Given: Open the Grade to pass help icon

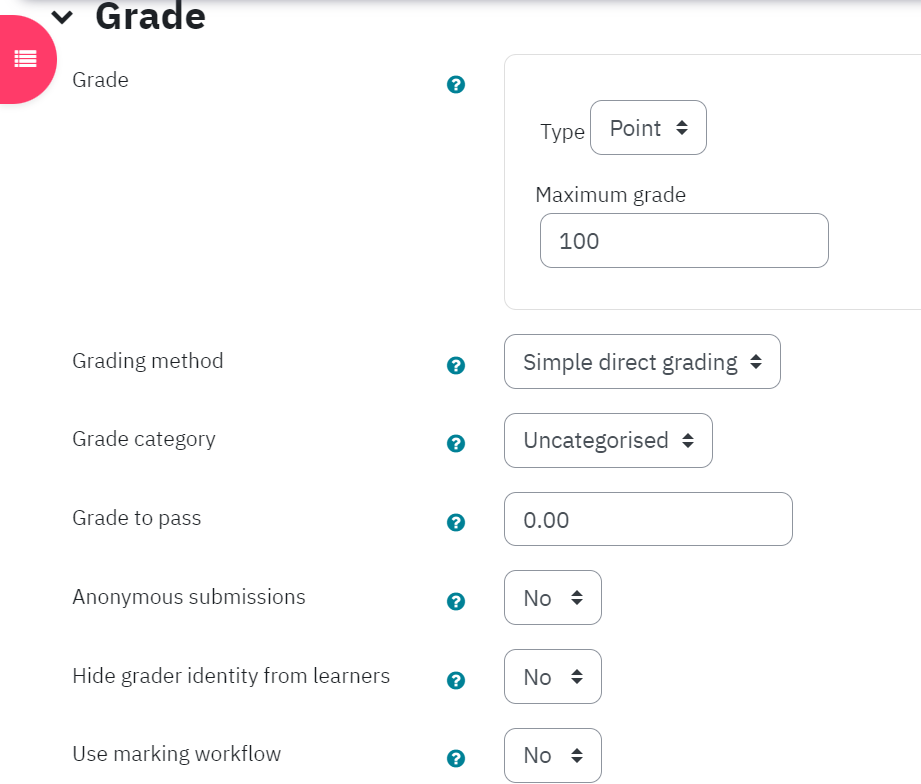Looking at the screenshot, I should click(x=456, y=522).
